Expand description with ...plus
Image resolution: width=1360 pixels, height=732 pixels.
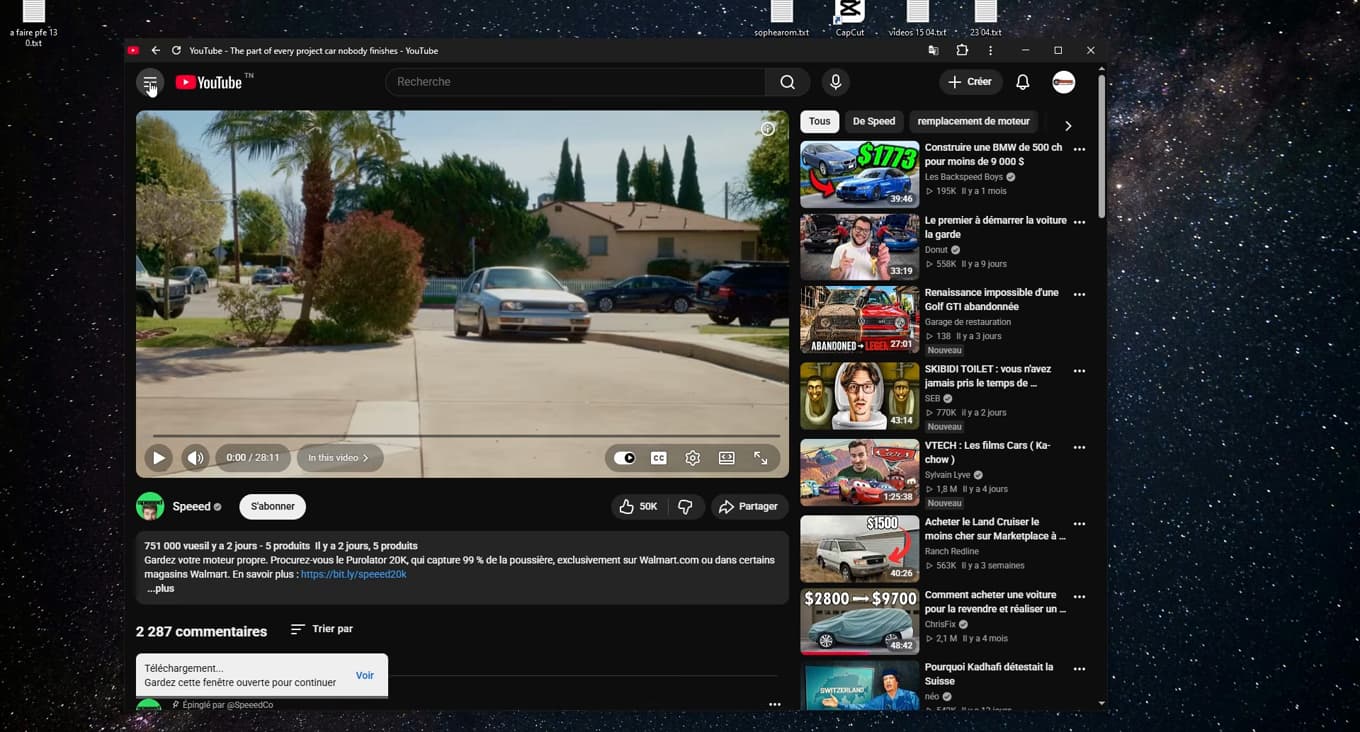tap(160, 589)
